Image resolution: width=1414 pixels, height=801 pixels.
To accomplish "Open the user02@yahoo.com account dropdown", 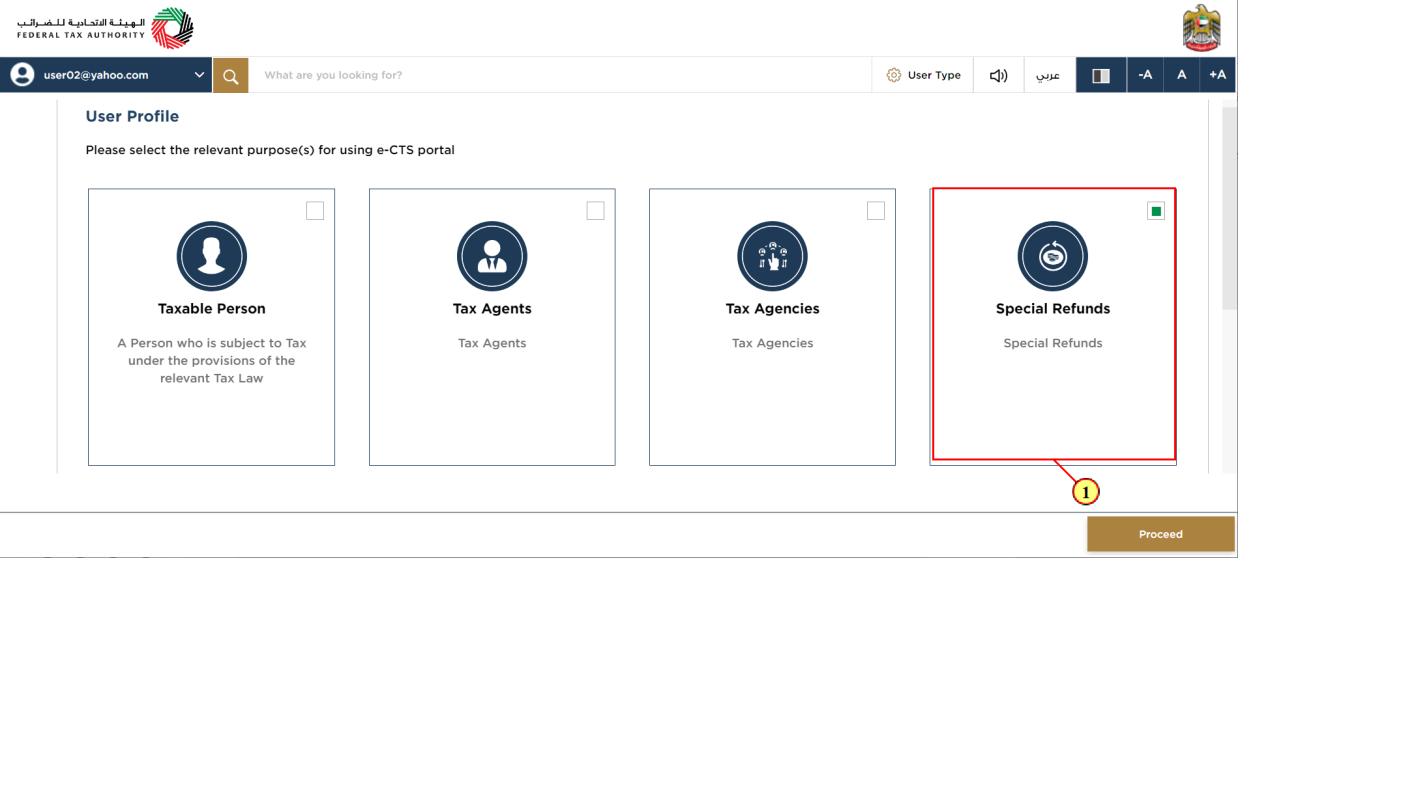I will point(106,75).
